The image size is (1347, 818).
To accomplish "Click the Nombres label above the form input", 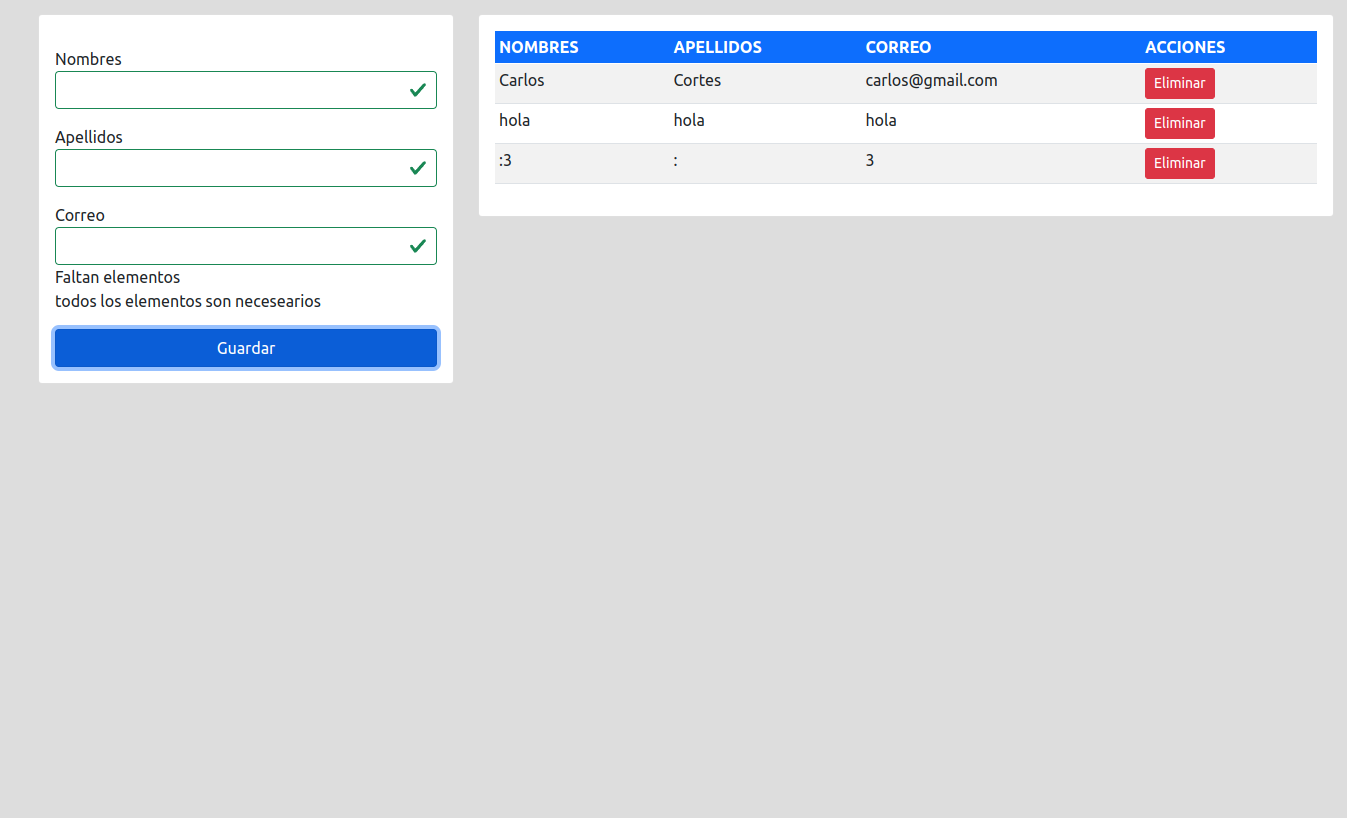I will click(88, 59).
